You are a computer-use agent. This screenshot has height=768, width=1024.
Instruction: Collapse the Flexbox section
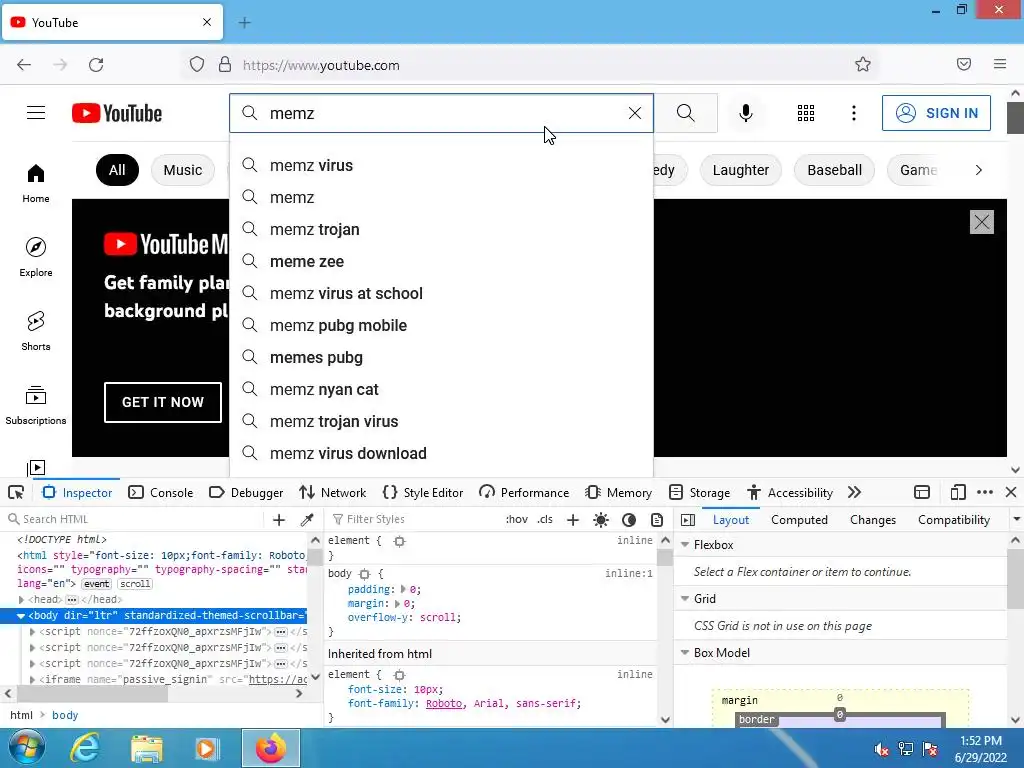[x=685, y=545]
